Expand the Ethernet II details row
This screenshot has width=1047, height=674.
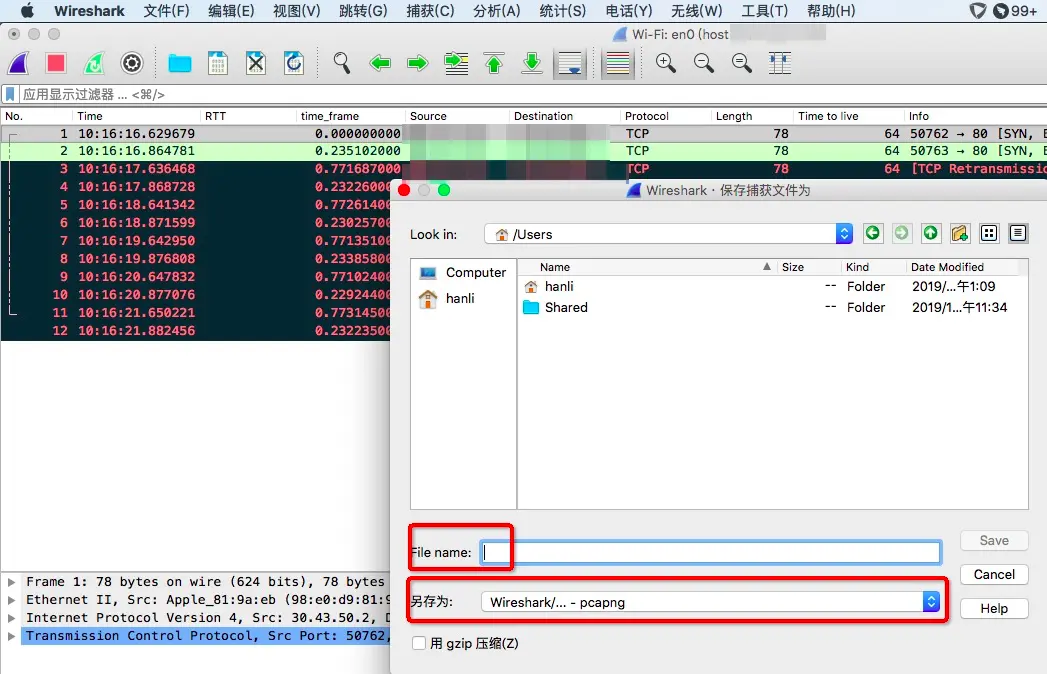(11, 600)
